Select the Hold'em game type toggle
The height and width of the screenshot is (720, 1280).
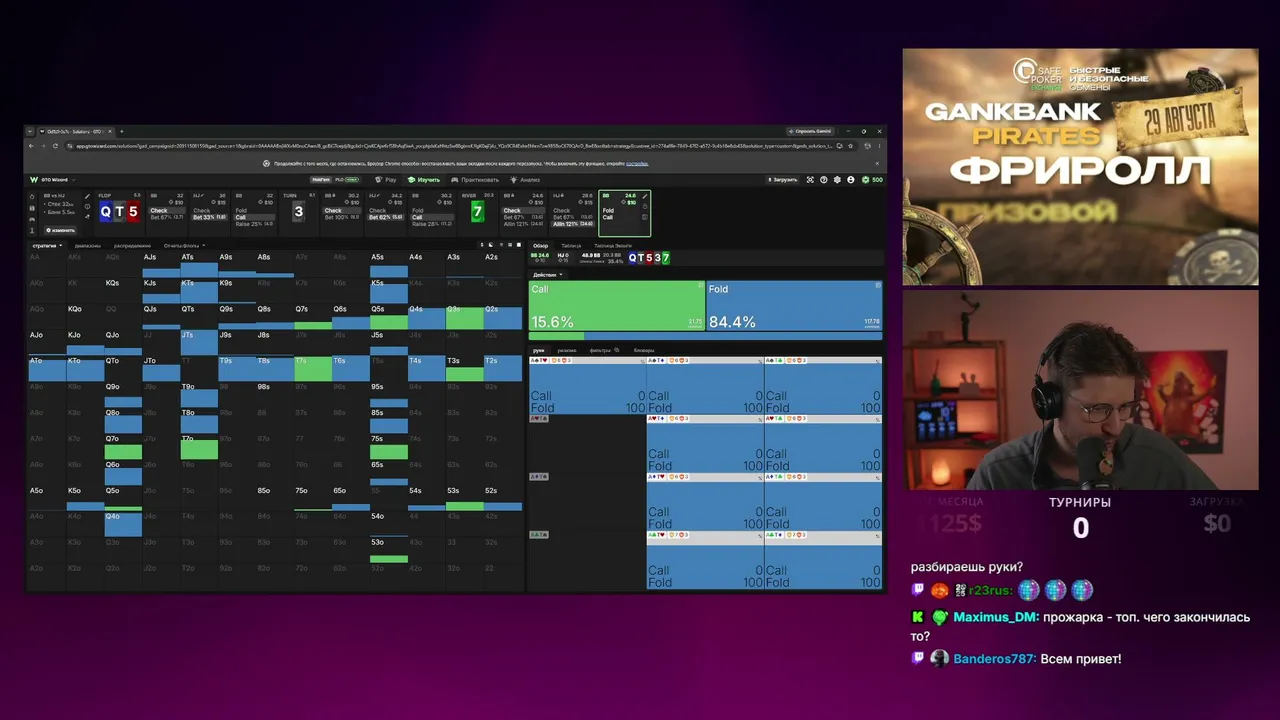321,180
